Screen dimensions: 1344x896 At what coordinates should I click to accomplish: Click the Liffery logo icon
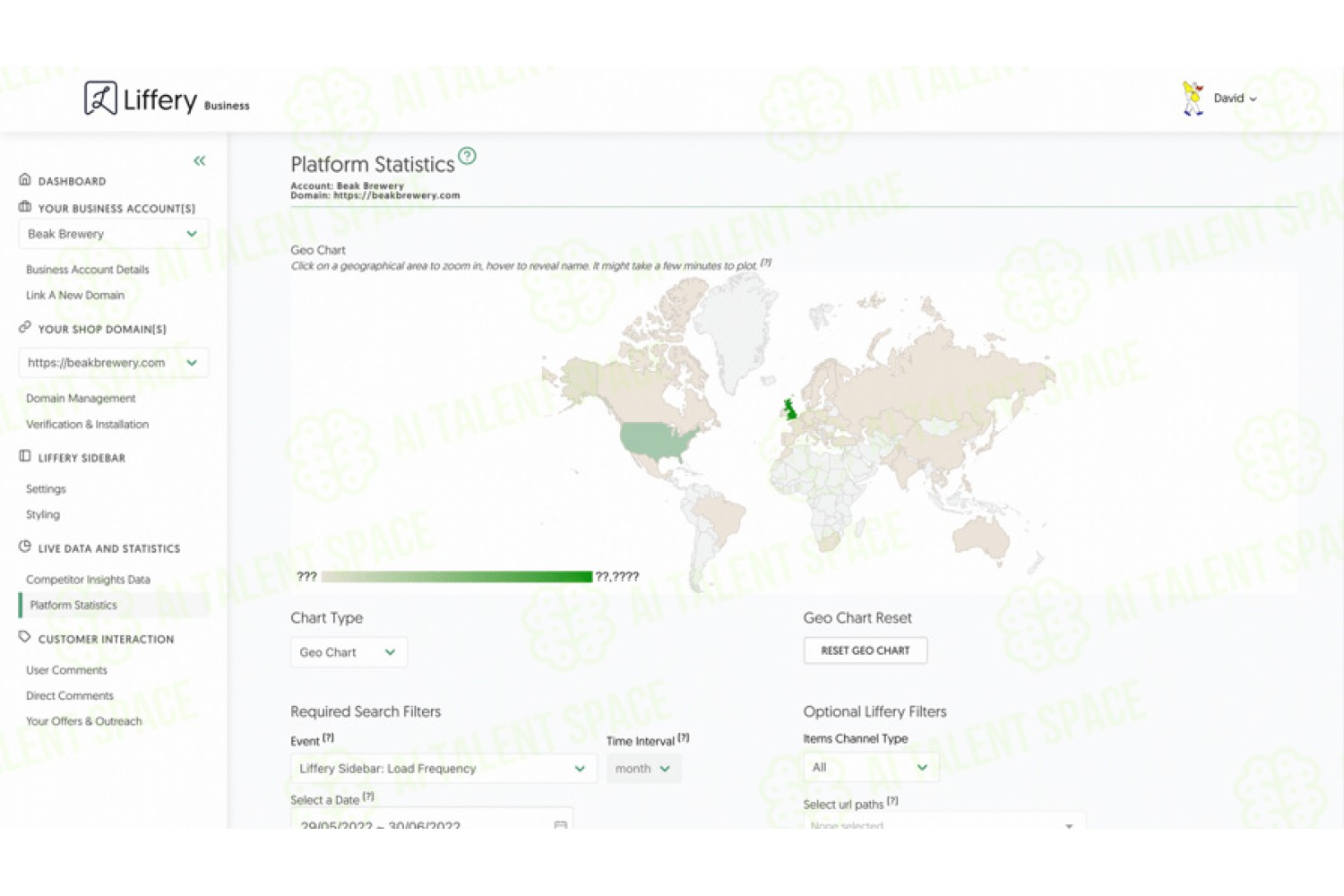[100, 98]
